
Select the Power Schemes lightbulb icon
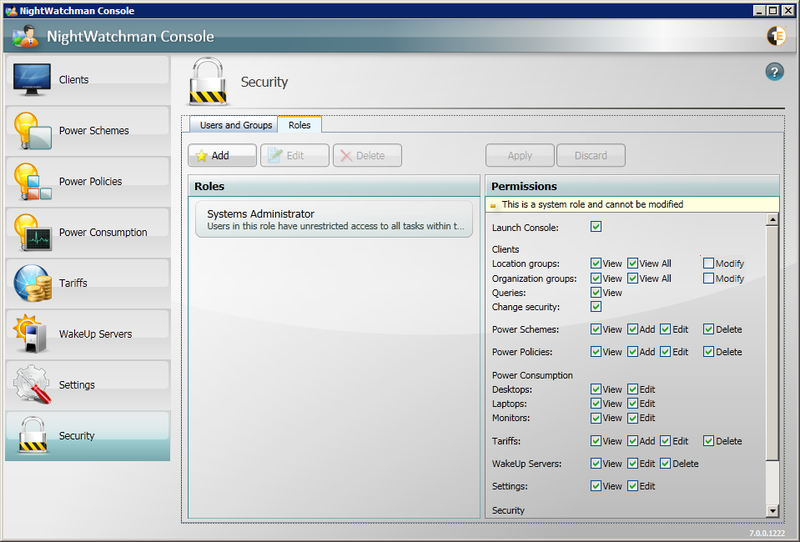pyautogui.click(x=32, y=131)
